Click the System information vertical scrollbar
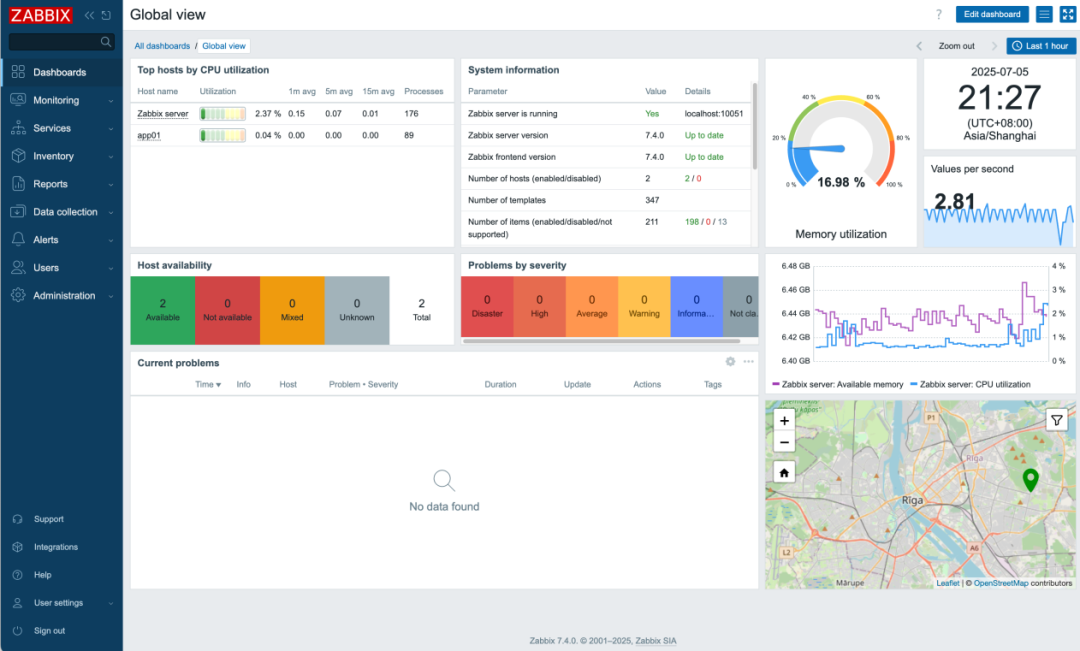1080x651 pixels. click(x=755, y=126)
